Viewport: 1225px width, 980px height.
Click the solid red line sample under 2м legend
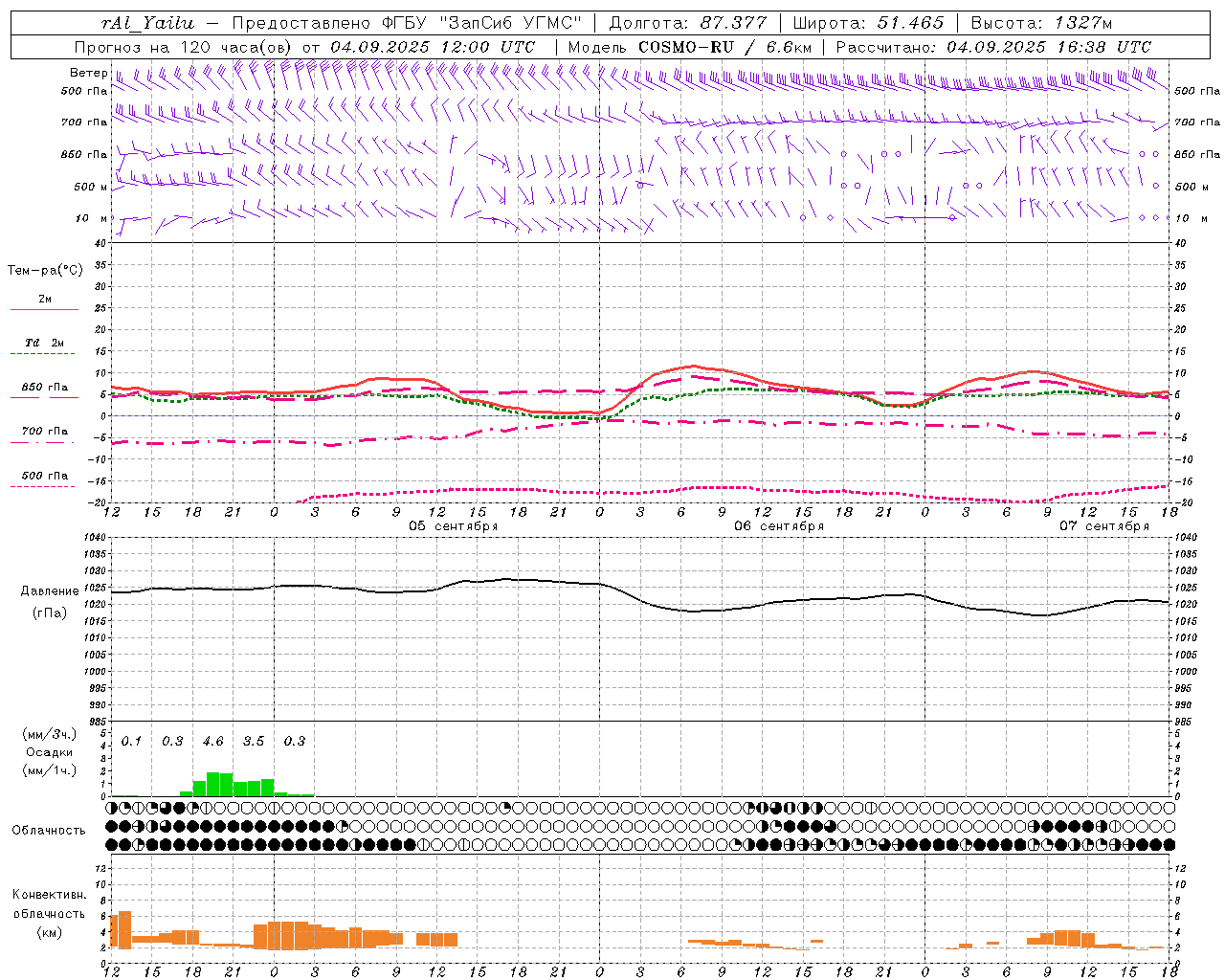(x=45, y=309)
